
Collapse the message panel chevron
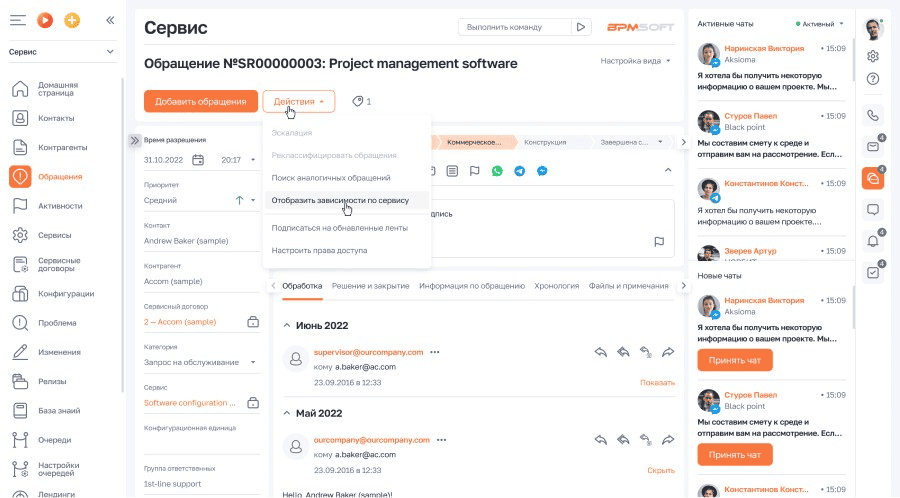pos(668,170)
